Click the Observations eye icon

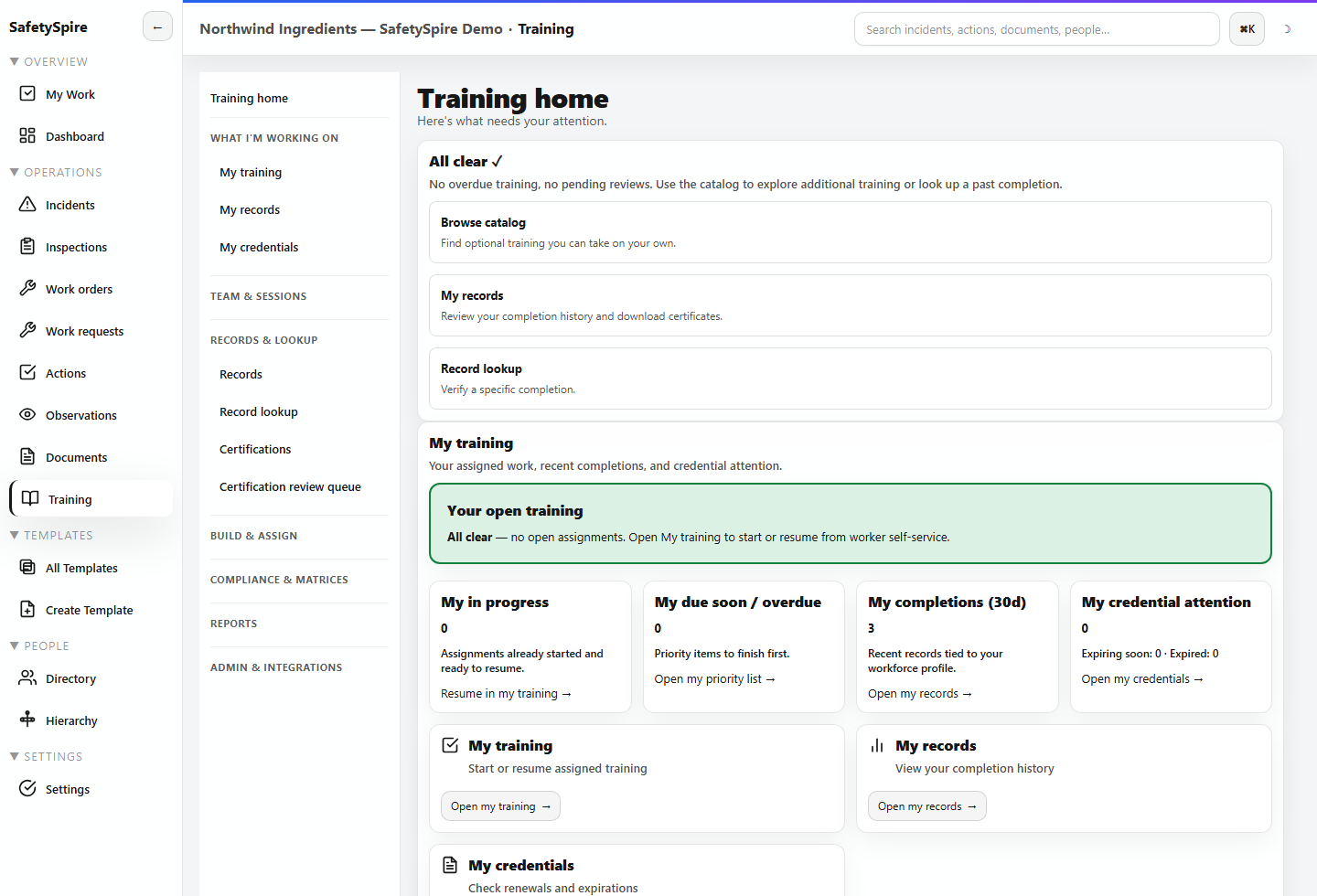(27, 414)
